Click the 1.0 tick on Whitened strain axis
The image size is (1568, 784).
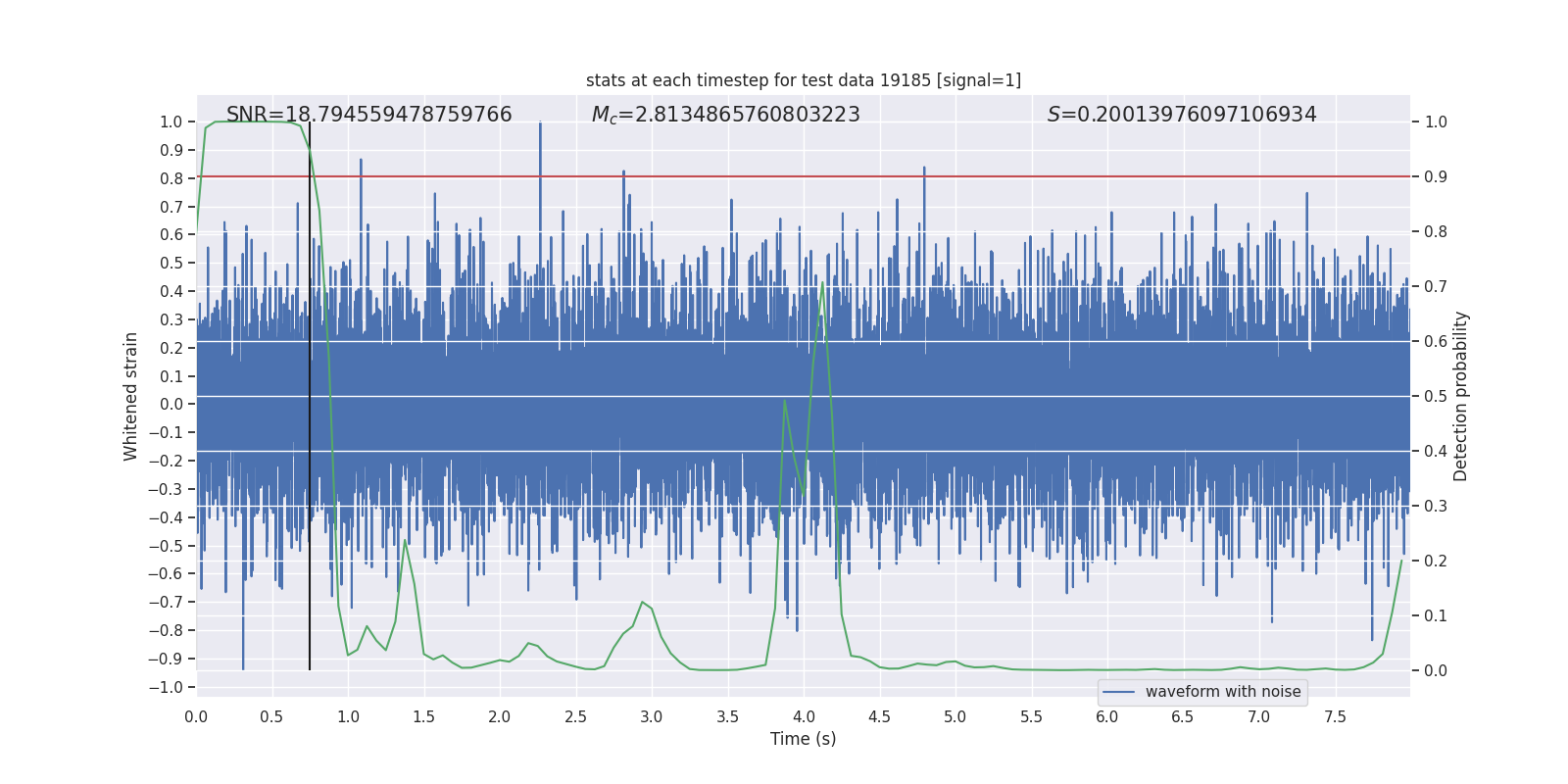pos(171,122)
